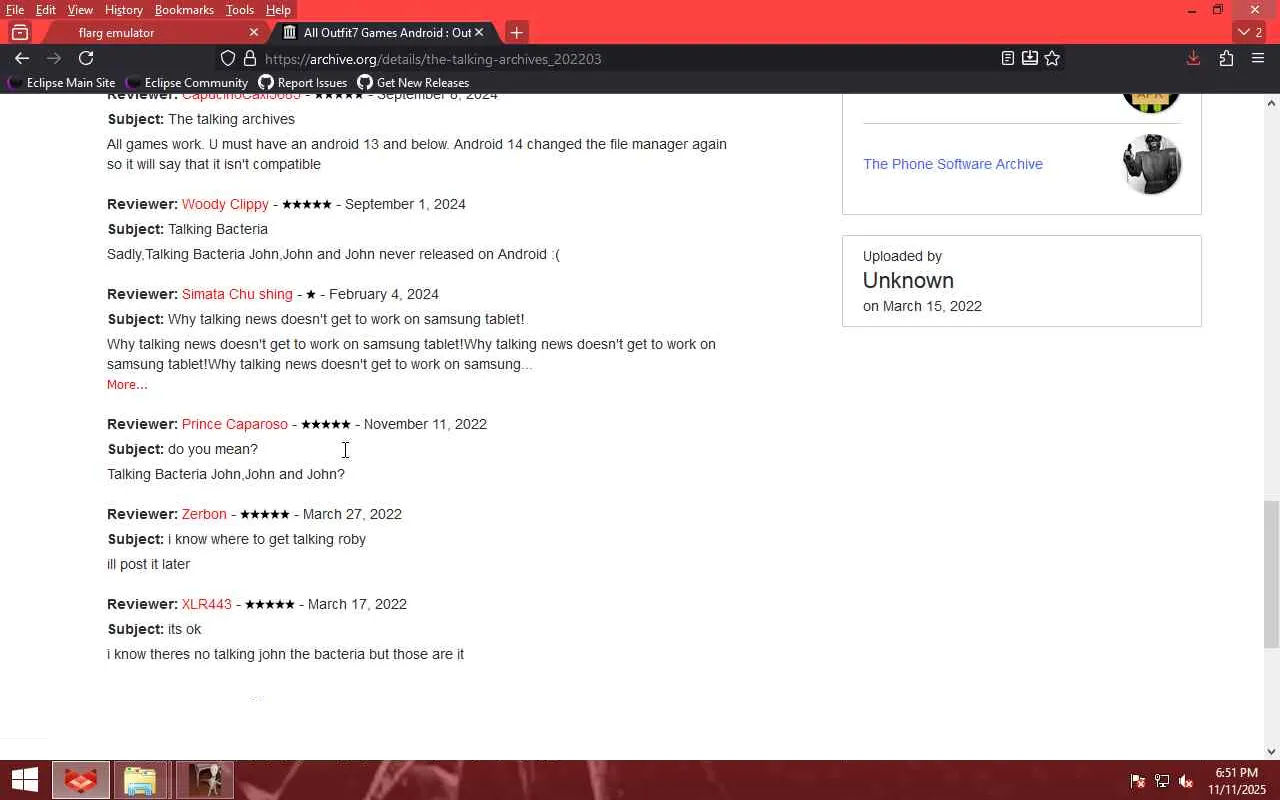Click the uploader name "Unknown"
Viewport: 1280px width, 800px height.
pyautogui.click(x=908, y=281)
